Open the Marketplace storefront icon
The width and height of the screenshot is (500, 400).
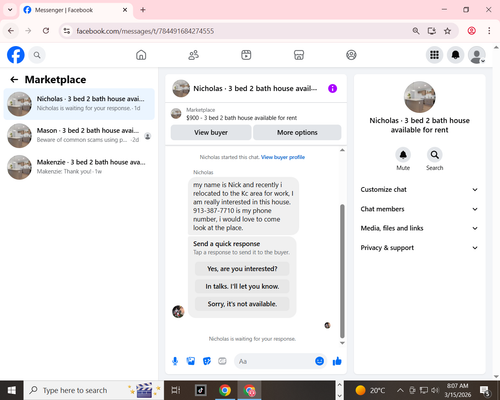coord(299,55)
